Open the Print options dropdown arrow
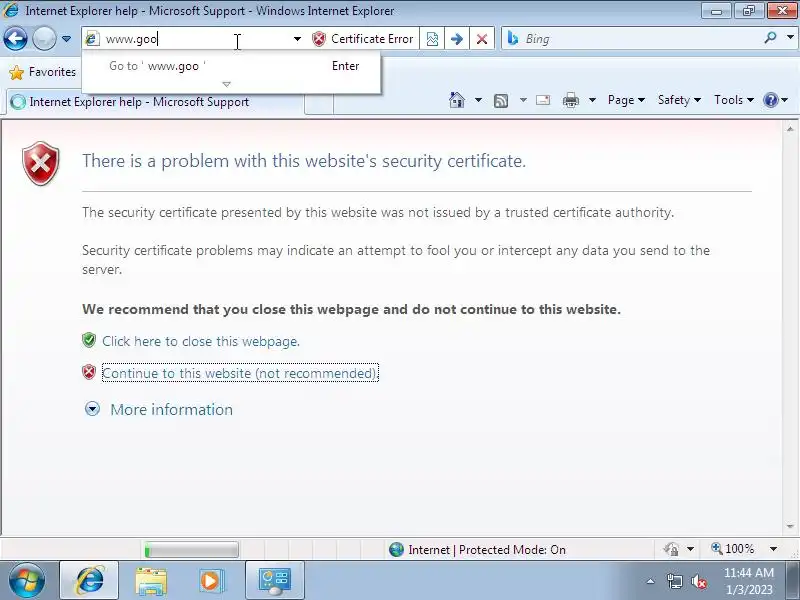This screenshot has width=800, height=600. coord(592,100)
